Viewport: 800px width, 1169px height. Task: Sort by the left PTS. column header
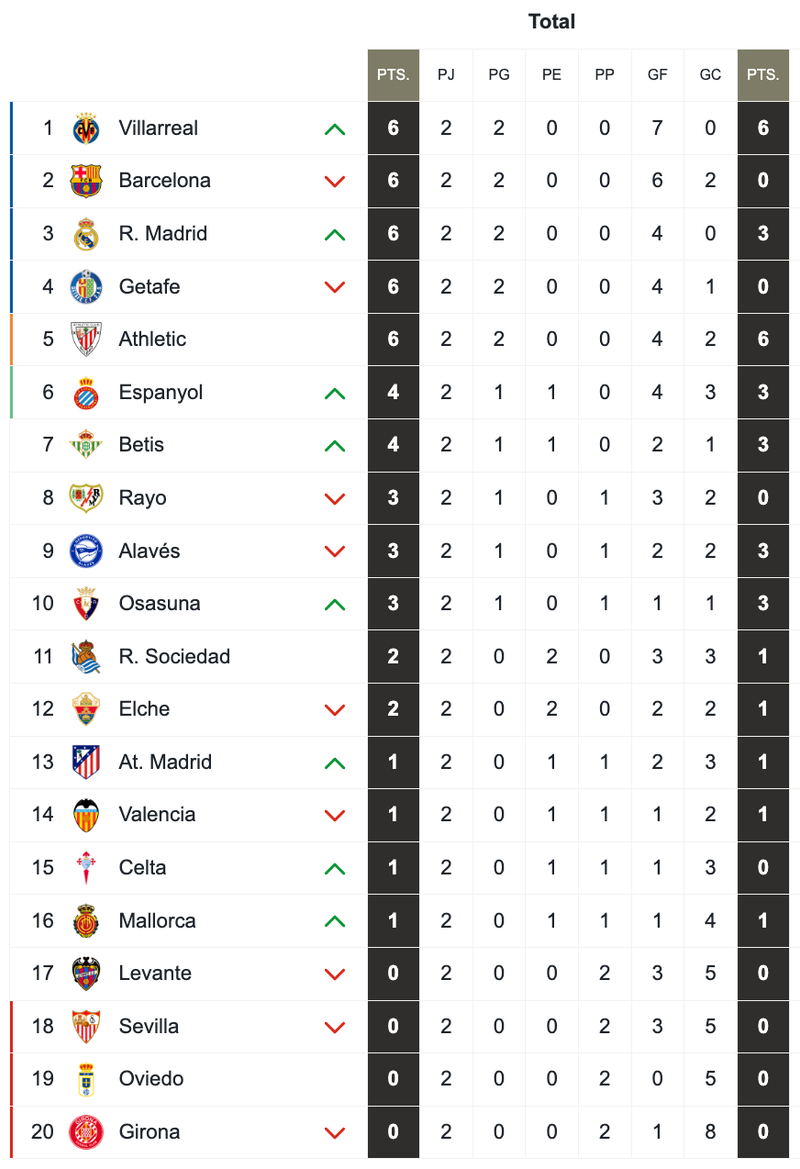[393, 75]
